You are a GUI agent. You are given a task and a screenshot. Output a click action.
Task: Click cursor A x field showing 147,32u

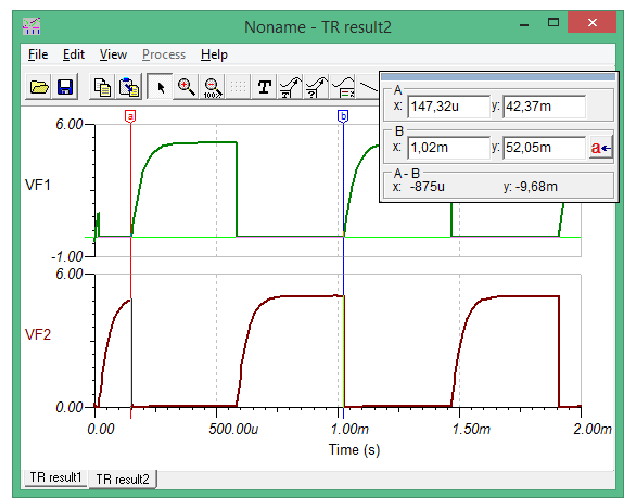449,107
